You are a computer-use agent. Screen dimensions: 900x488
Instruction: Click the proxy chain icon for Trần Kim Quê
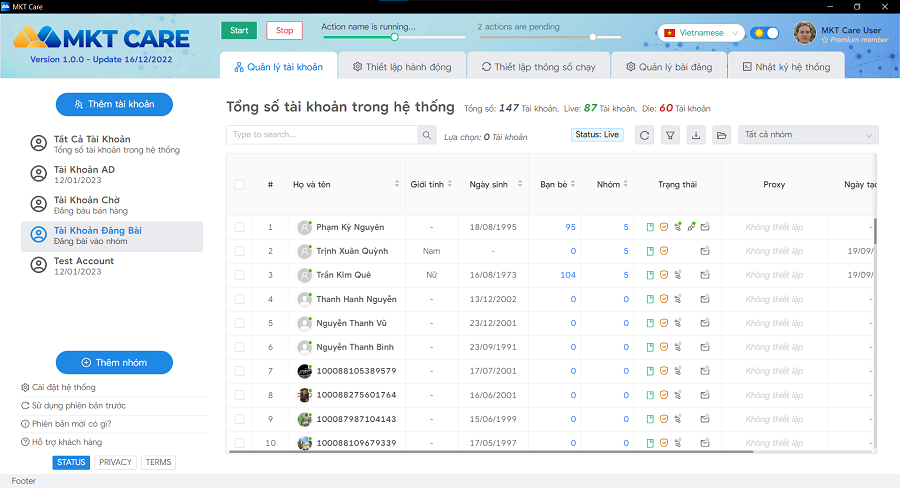[x=678, y=275]
